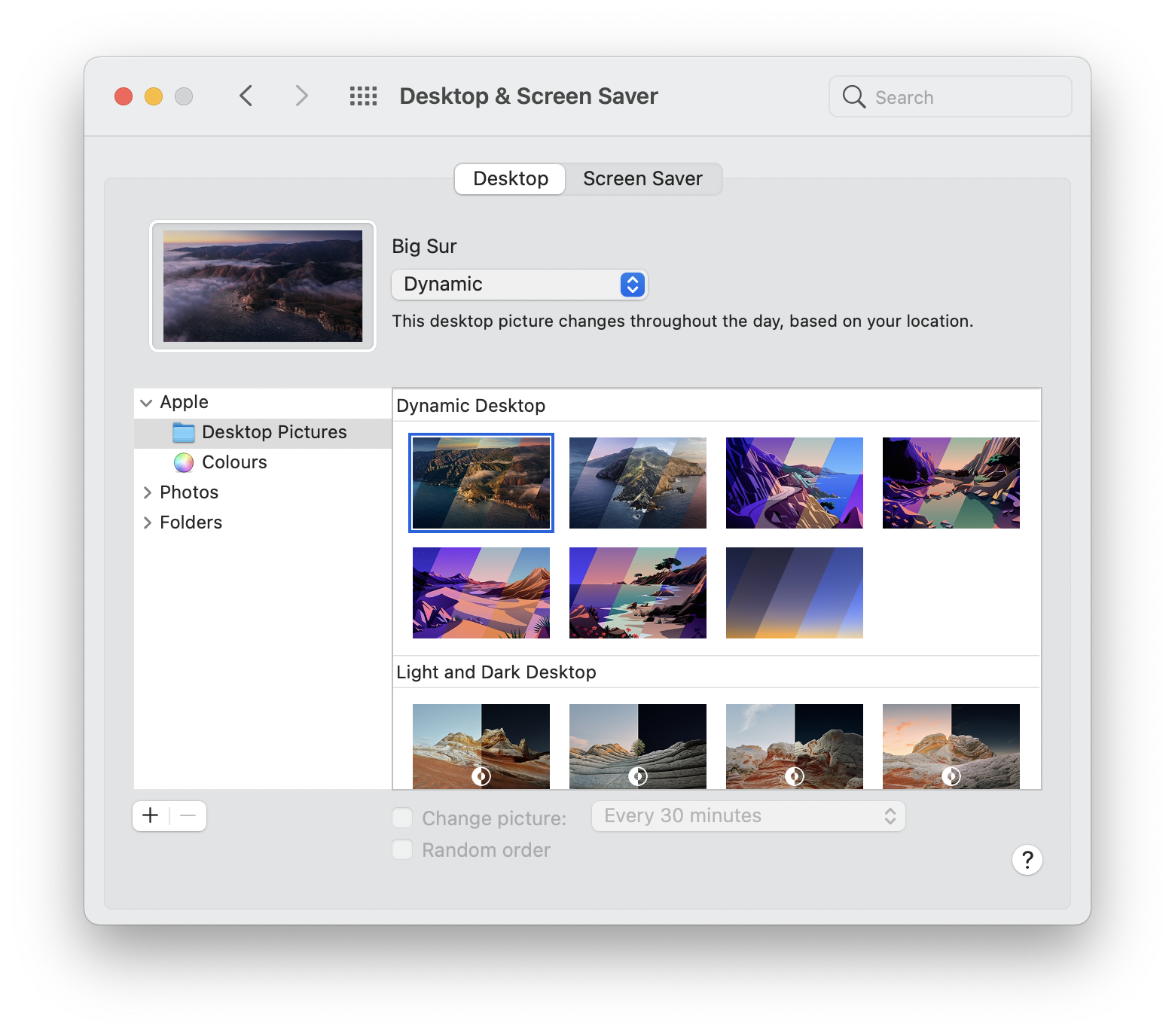Click the Photos label in sidebar
1175x1036 pixels.
coord(189,493)
